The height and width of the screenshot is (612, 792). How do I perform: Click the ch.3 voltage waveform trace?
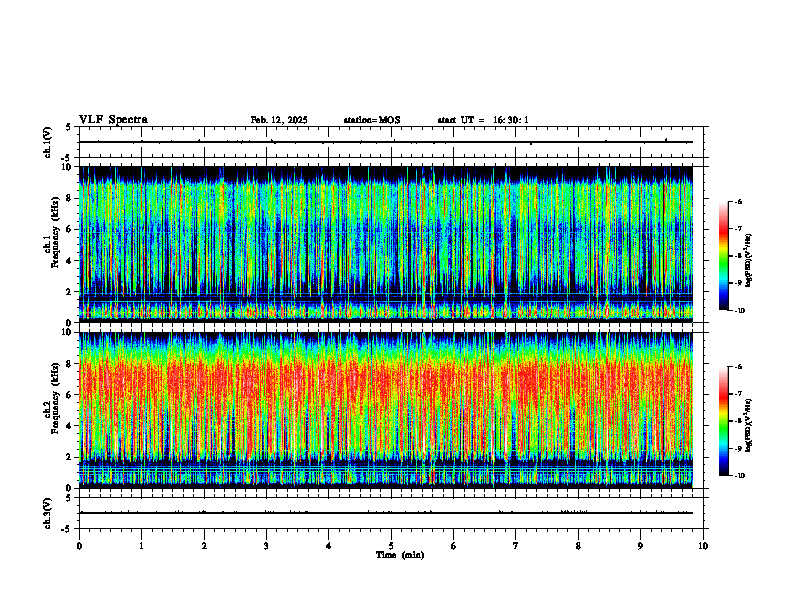click(x=386, y=513)
